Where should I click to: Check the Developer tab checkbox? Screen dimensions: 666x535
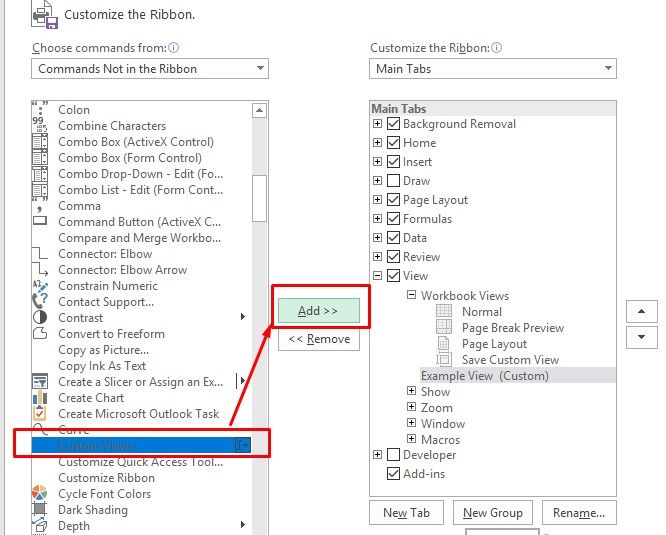[x=393, y=455]
